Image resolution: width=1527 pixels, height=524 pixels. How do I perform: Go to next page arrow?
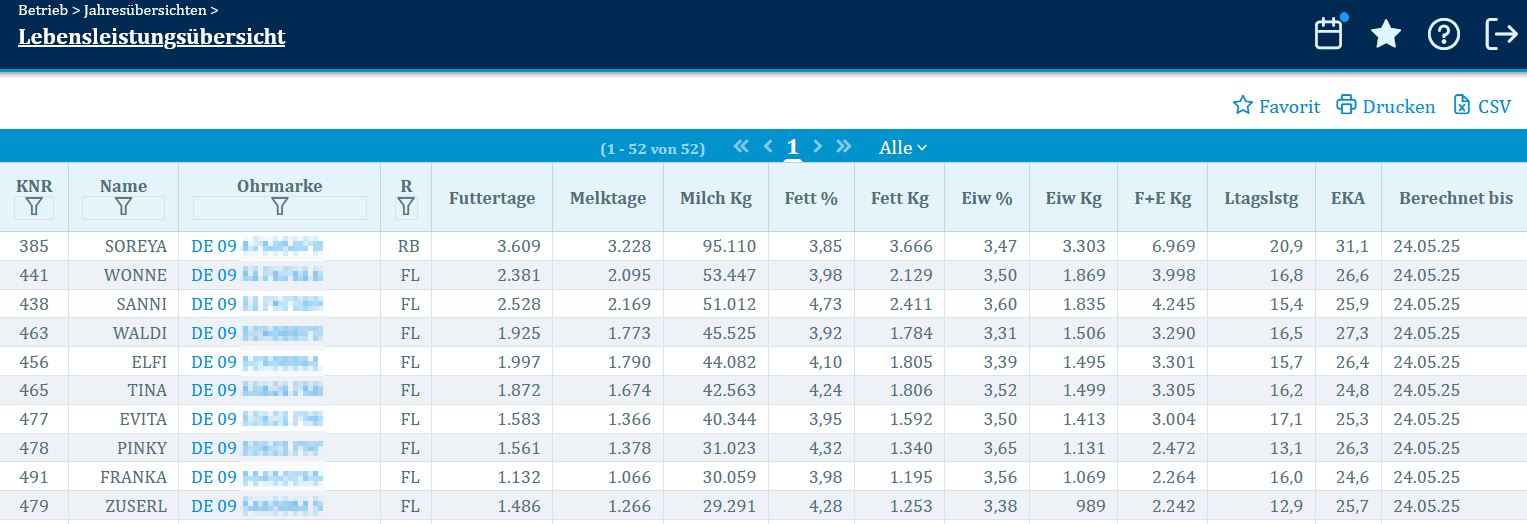point(818,147)
